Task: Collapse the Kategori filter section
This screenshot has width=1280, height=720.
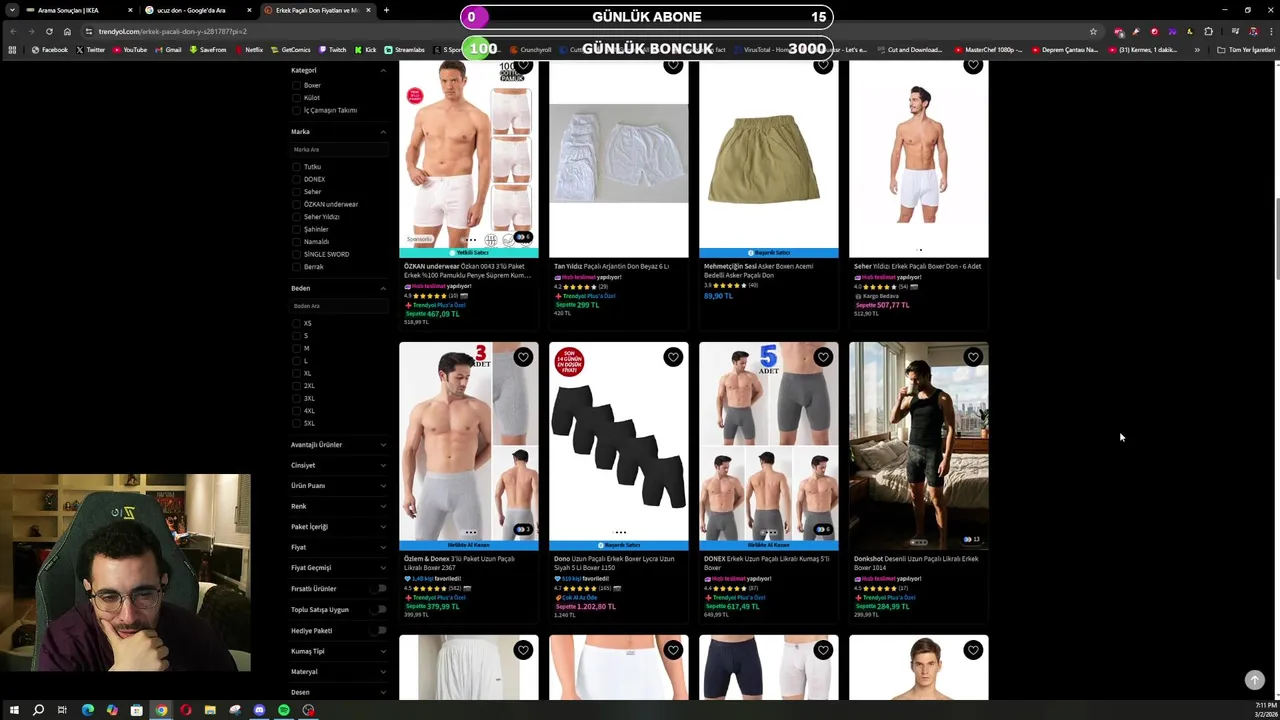Action: [382, 70]
